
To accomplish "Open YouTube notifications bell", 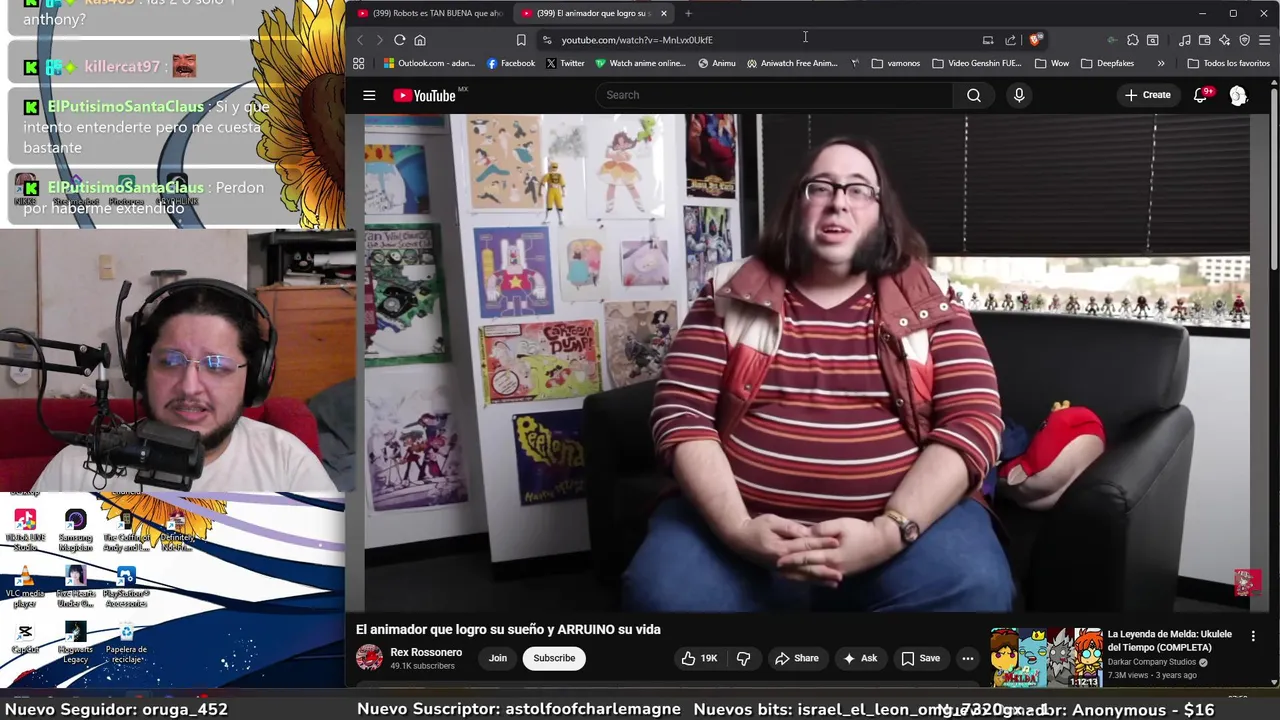I will coord(1201,95).
